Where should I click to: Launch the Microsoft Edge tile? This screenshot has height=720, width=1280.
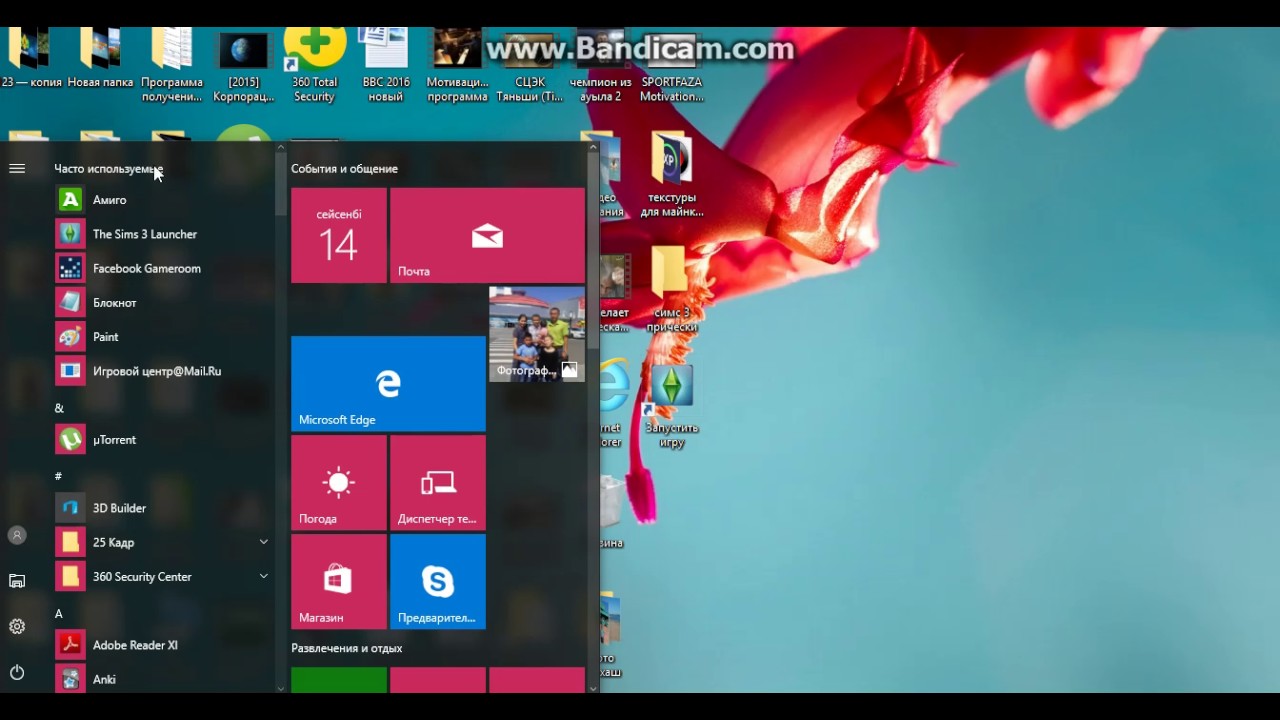pos(388,384)
